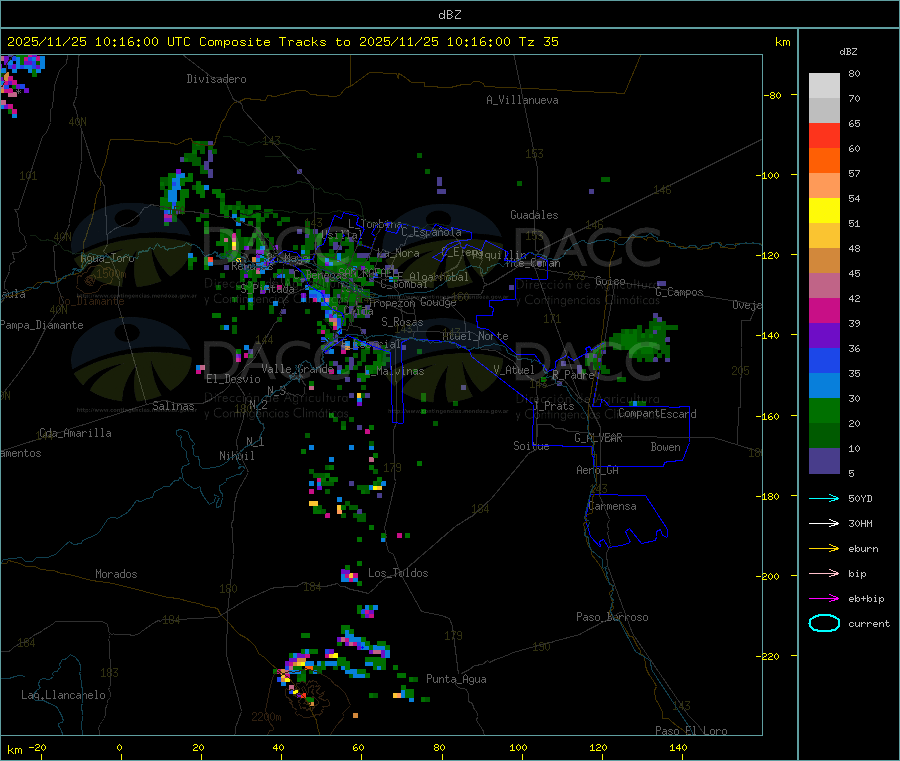Image resolution: width=900 pixels, height=761 pixels.
Task: Click the 'Paso_Barroso' map label
Action: point(612,617)
